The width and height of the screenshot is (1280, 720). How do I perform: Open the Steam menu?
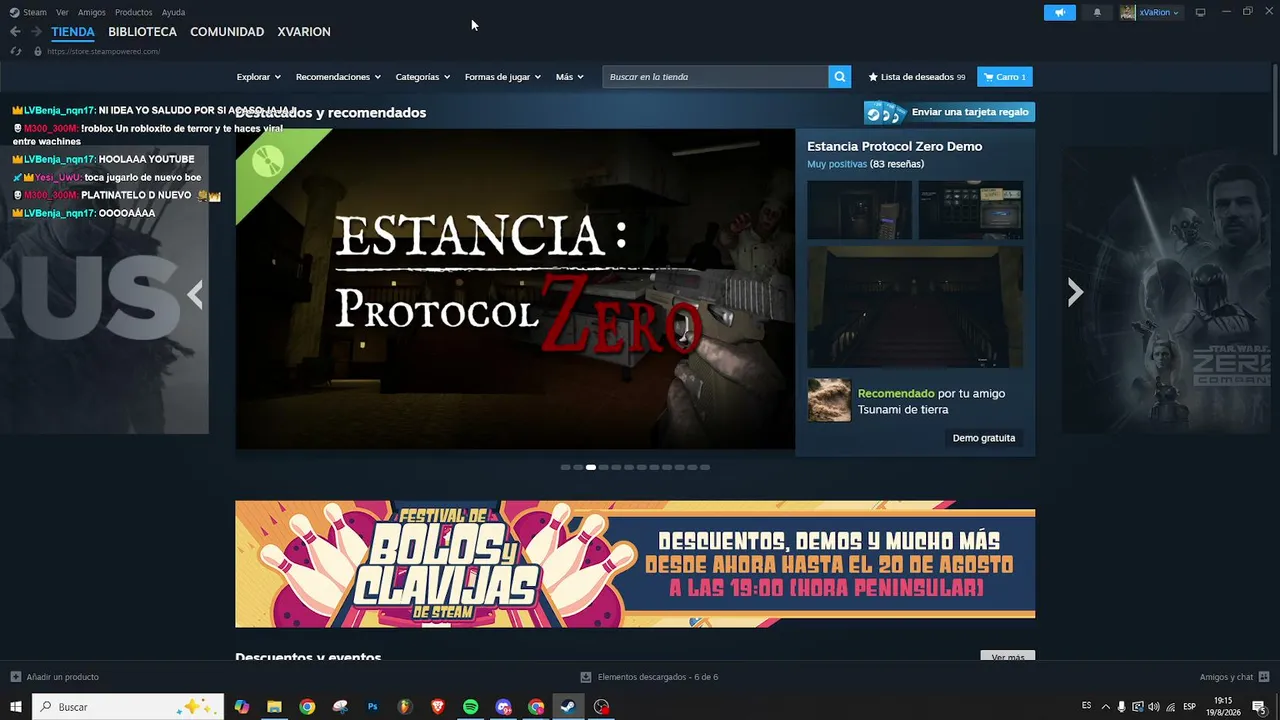click(28, 12)
